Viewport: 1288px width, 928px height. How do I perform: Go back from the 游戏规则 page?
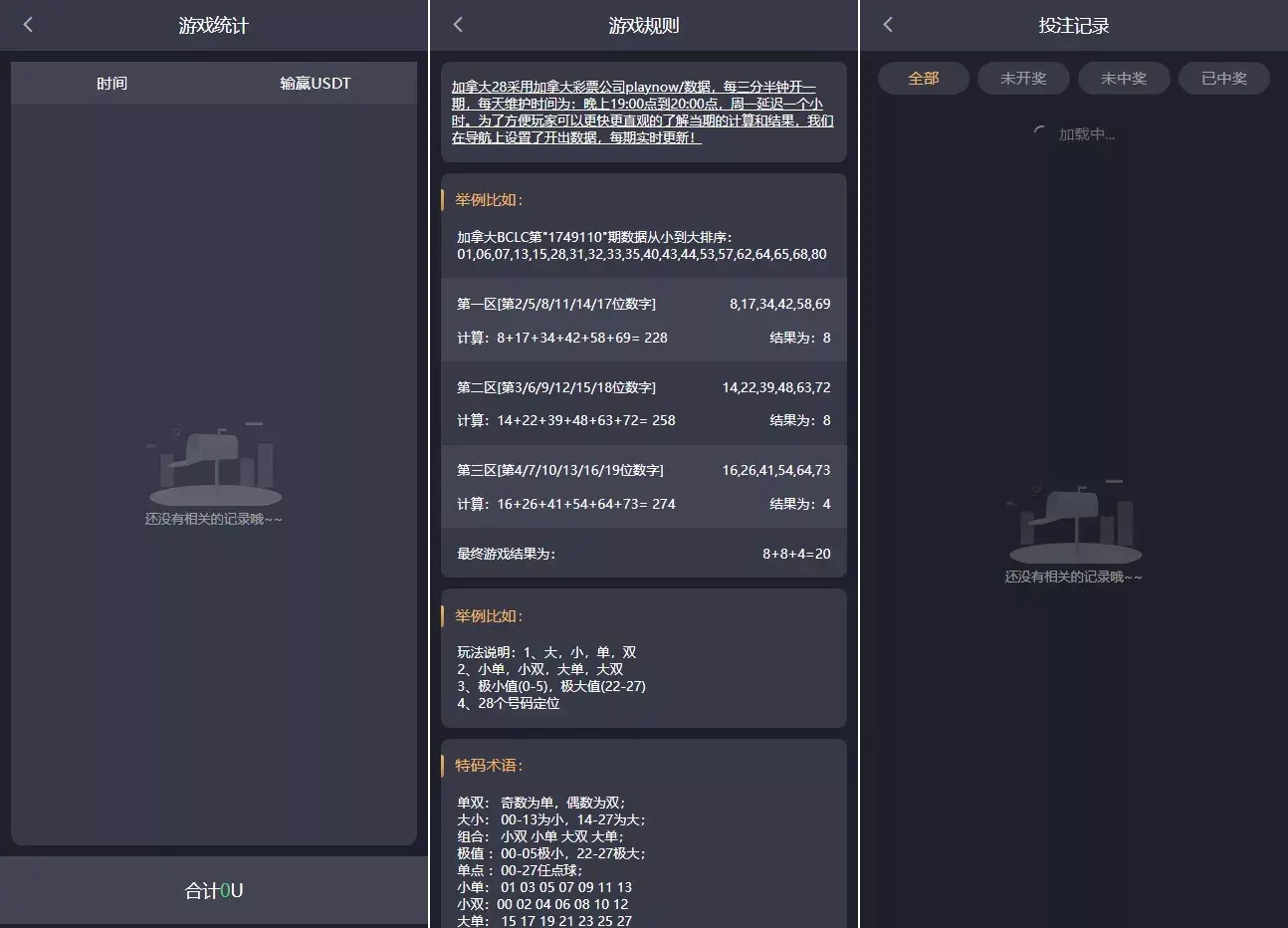[458, 25]
